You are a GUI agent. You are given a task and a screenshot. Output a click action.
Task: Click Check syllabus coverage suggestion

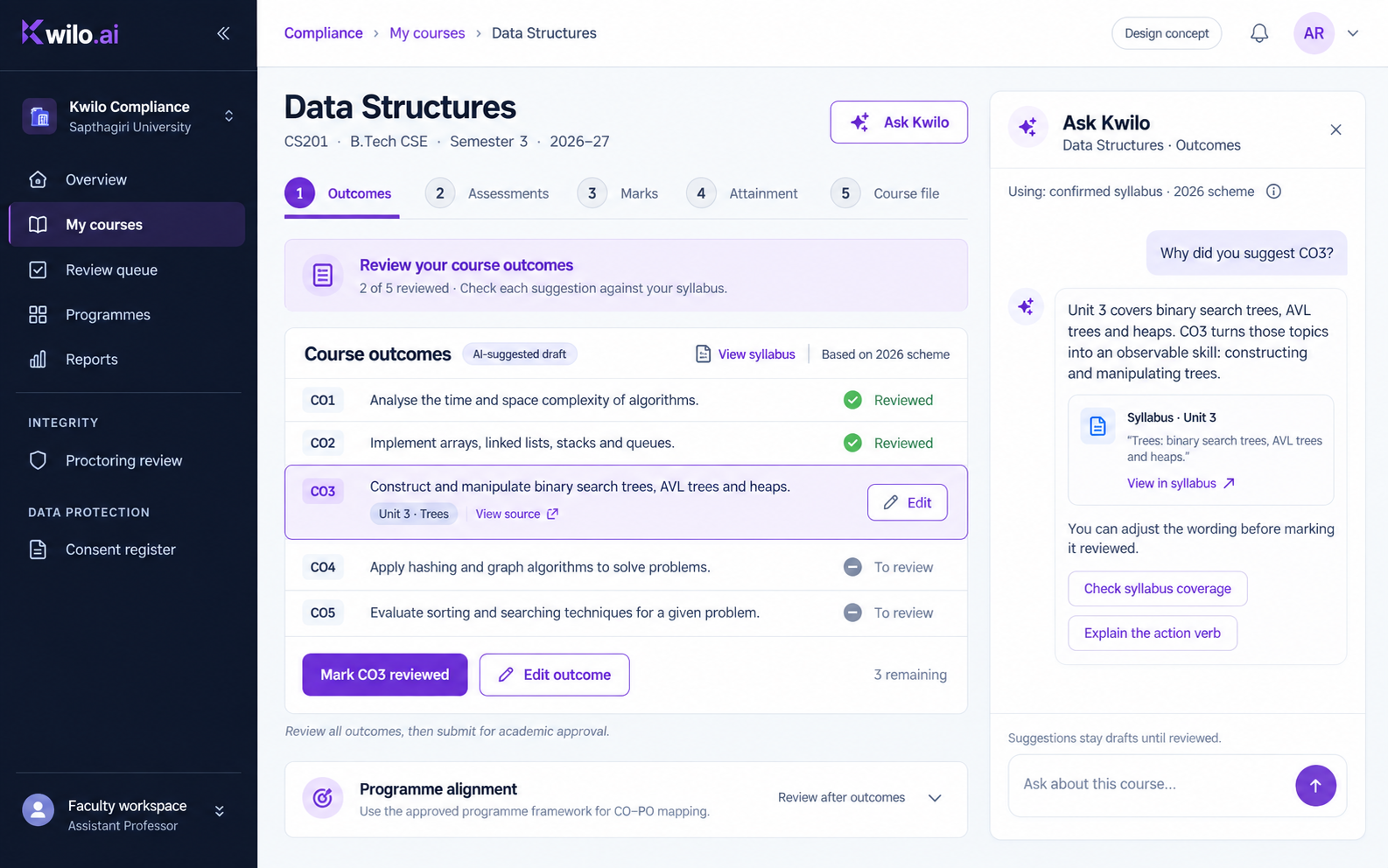[x=1157, y=589]
